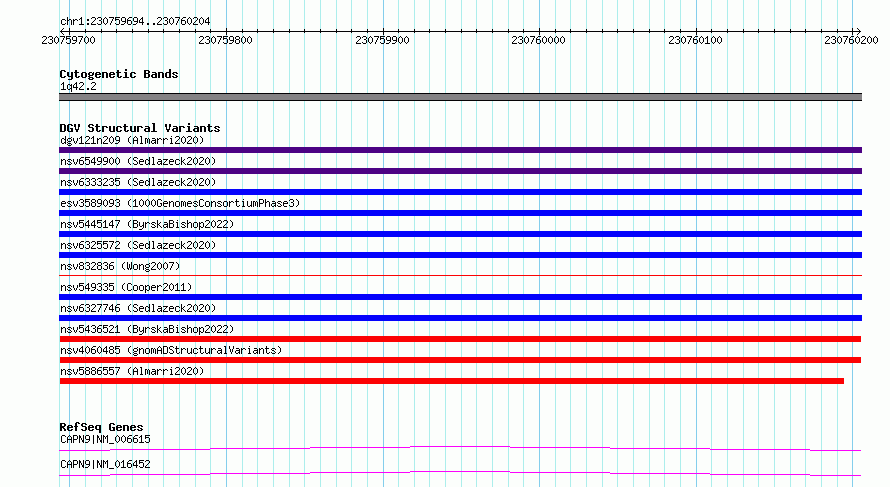Open the DGV Structural Variants track title
The image size is (890, 487).
[140, 128]
